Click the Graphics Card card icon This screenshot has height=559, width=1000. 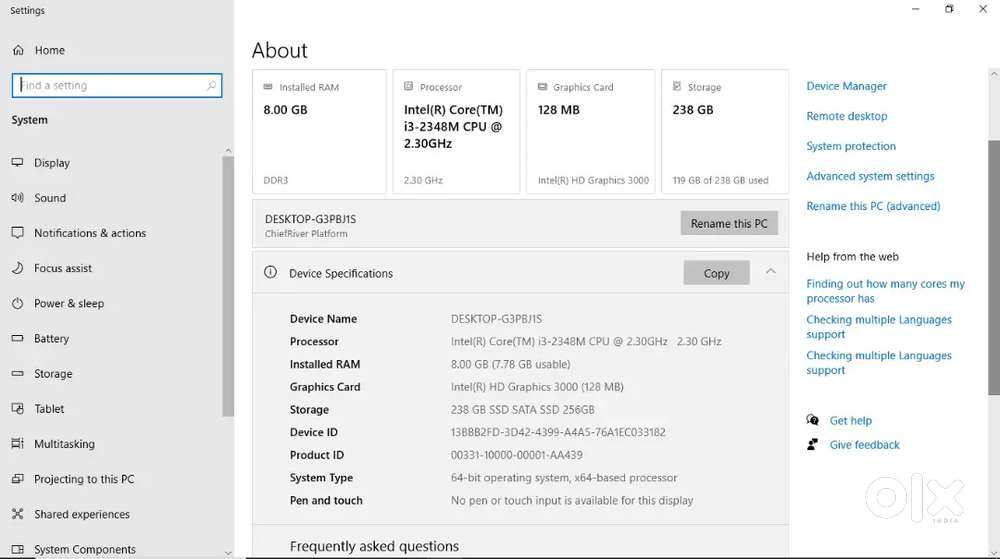(x=542, y=87)
